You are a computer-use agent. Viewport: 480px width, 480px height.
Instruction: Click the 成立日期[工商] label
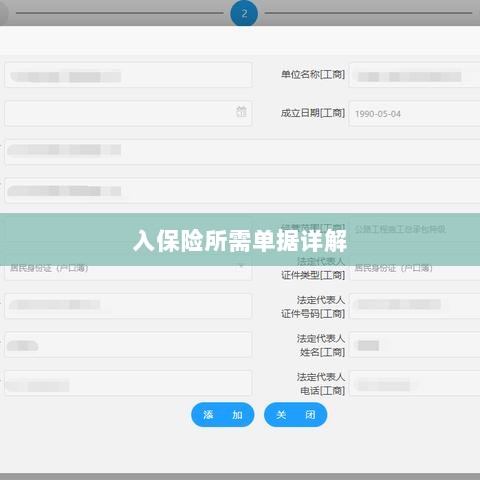pyautogui.click(x=313, y=113)
